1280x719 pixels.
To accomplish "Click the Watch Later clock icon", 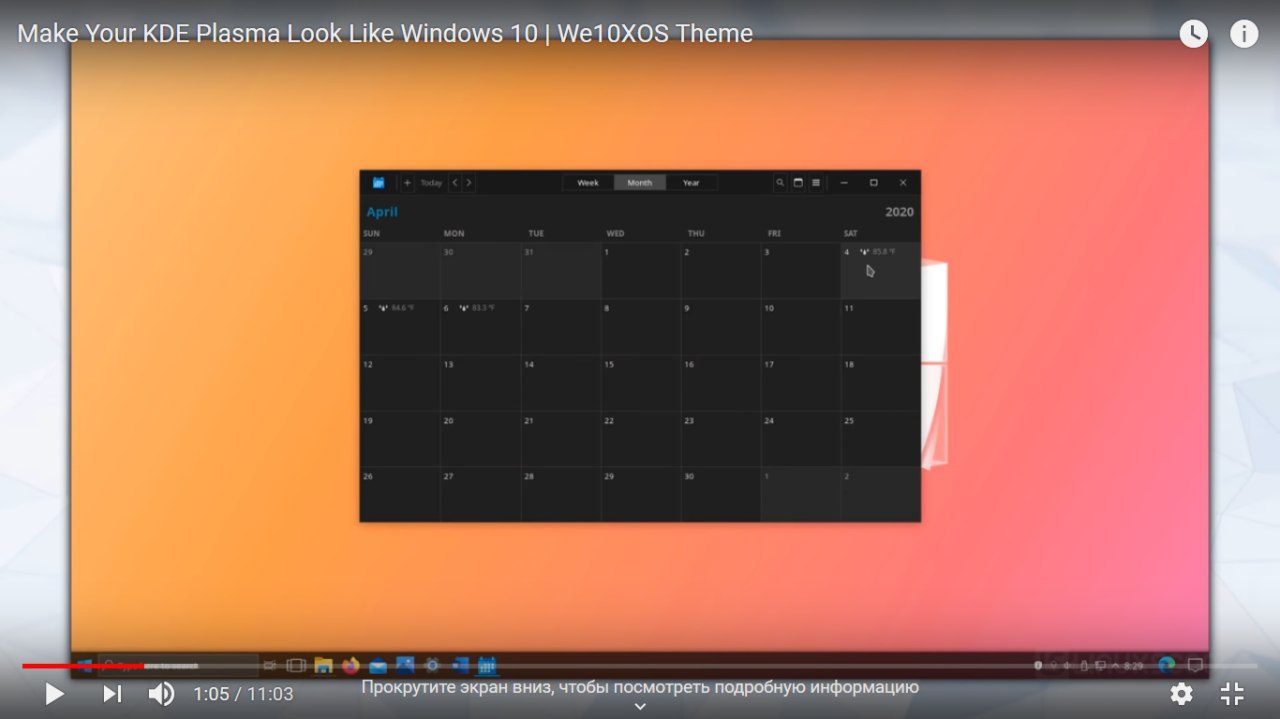I will pos(1193,34).
